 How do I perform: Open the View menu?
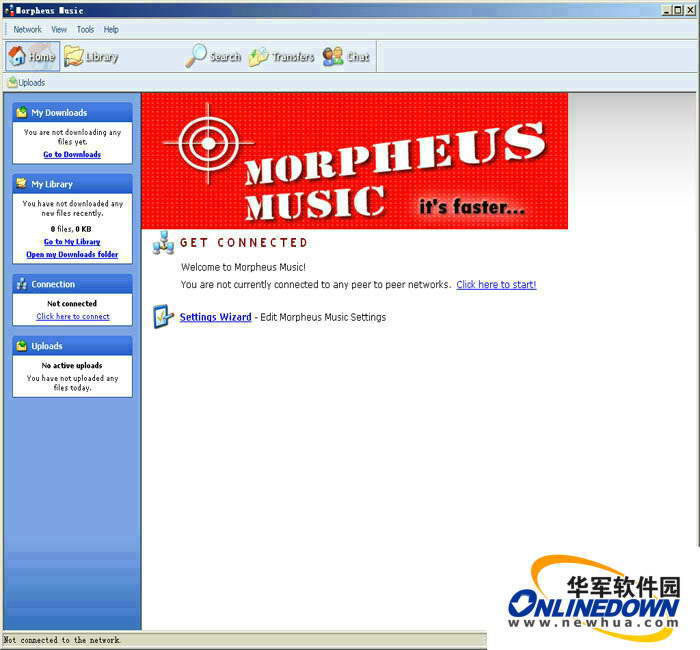[59, 29]
